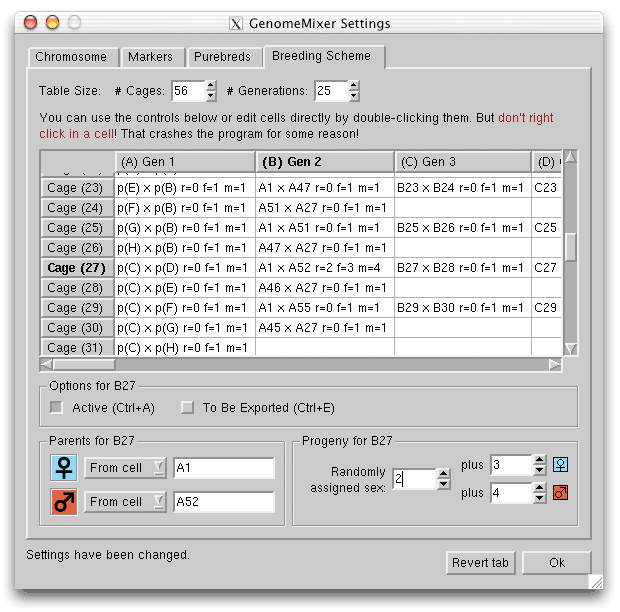Click the table's scroll left arrow
The width and height of the screenshot is (620, 612).
[x=46, y=365]
